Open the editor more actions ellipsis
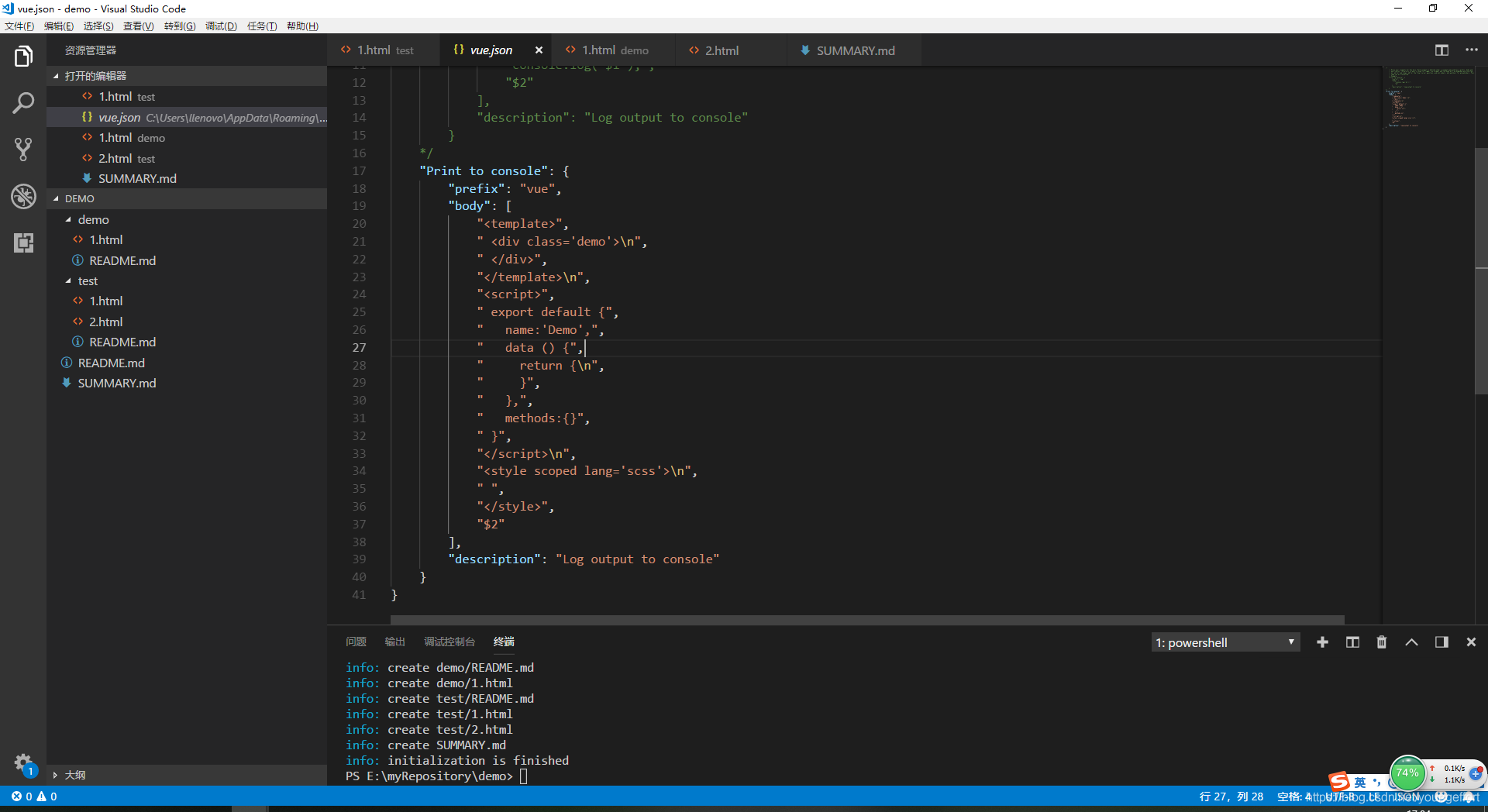The height and width of the screenshot is (812, 1488). pyautogui.click(x=1471, y=50)
